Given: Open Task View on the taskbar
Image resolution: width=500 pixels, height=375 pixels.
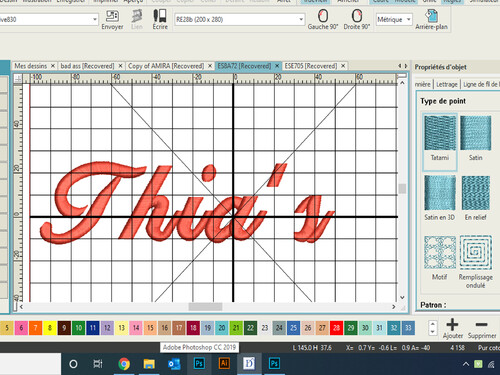Looking at the screenshot, I should click(98, 364).
